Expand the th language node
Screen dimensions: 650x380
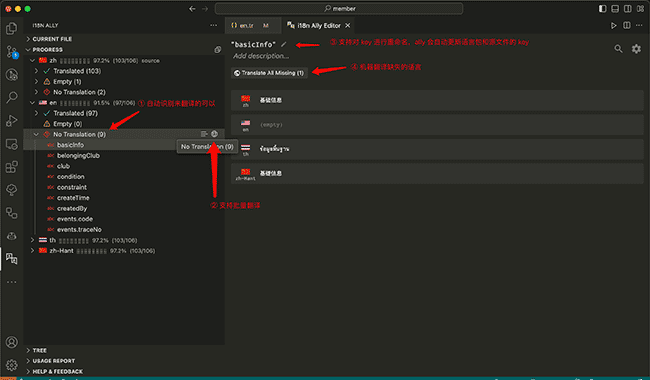[32, 240]
